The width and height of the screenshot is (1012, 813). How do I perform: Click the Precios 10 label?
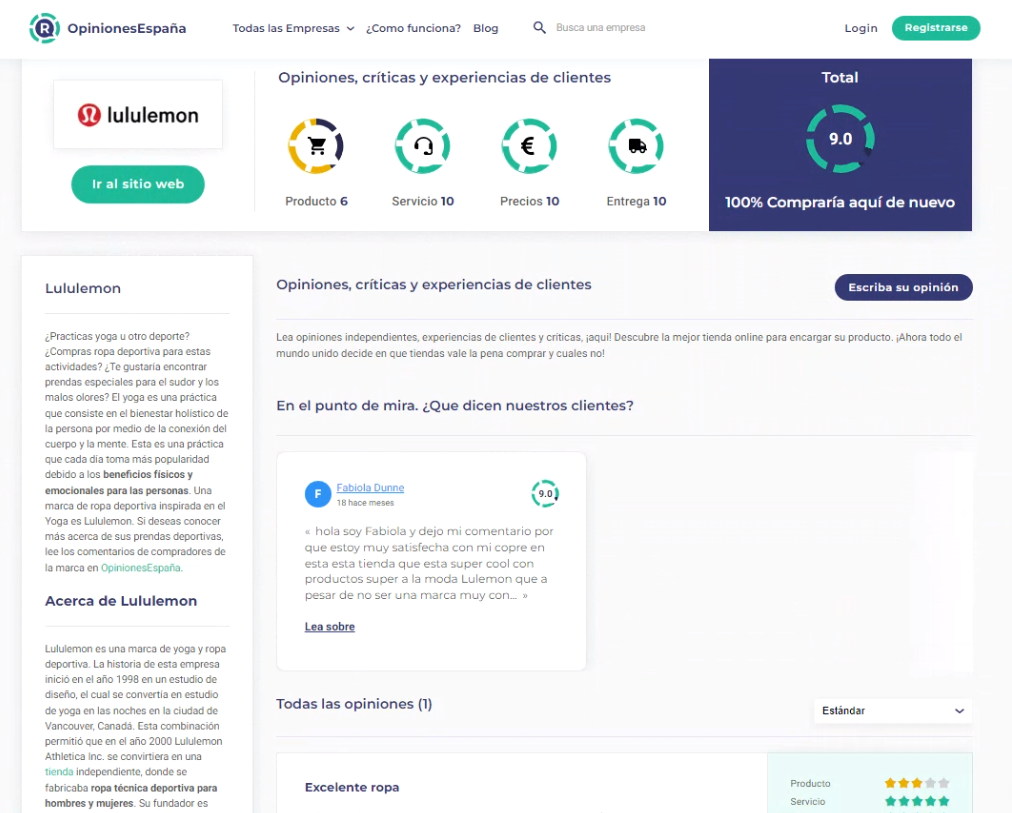(x=529, y=201)
